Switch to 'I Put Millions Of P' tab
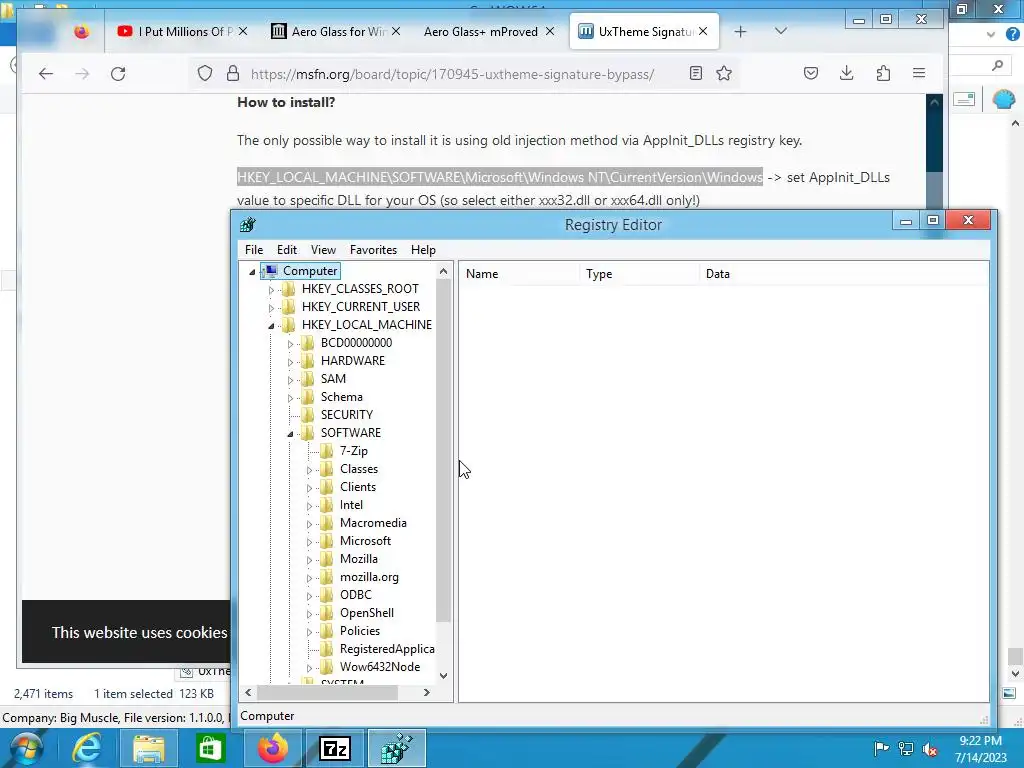The height and width of the screenshot is (768, 1024). [174, 31]
